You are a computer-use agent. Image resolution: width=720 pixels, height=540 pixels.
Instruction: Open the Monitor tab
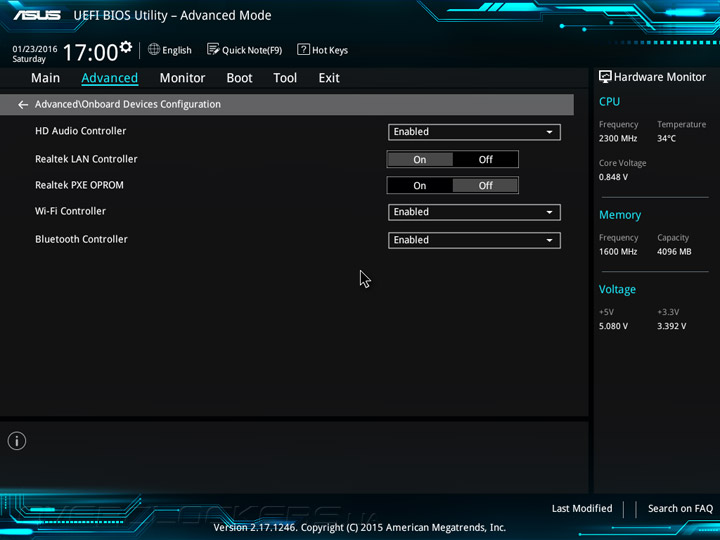[182, 78]
